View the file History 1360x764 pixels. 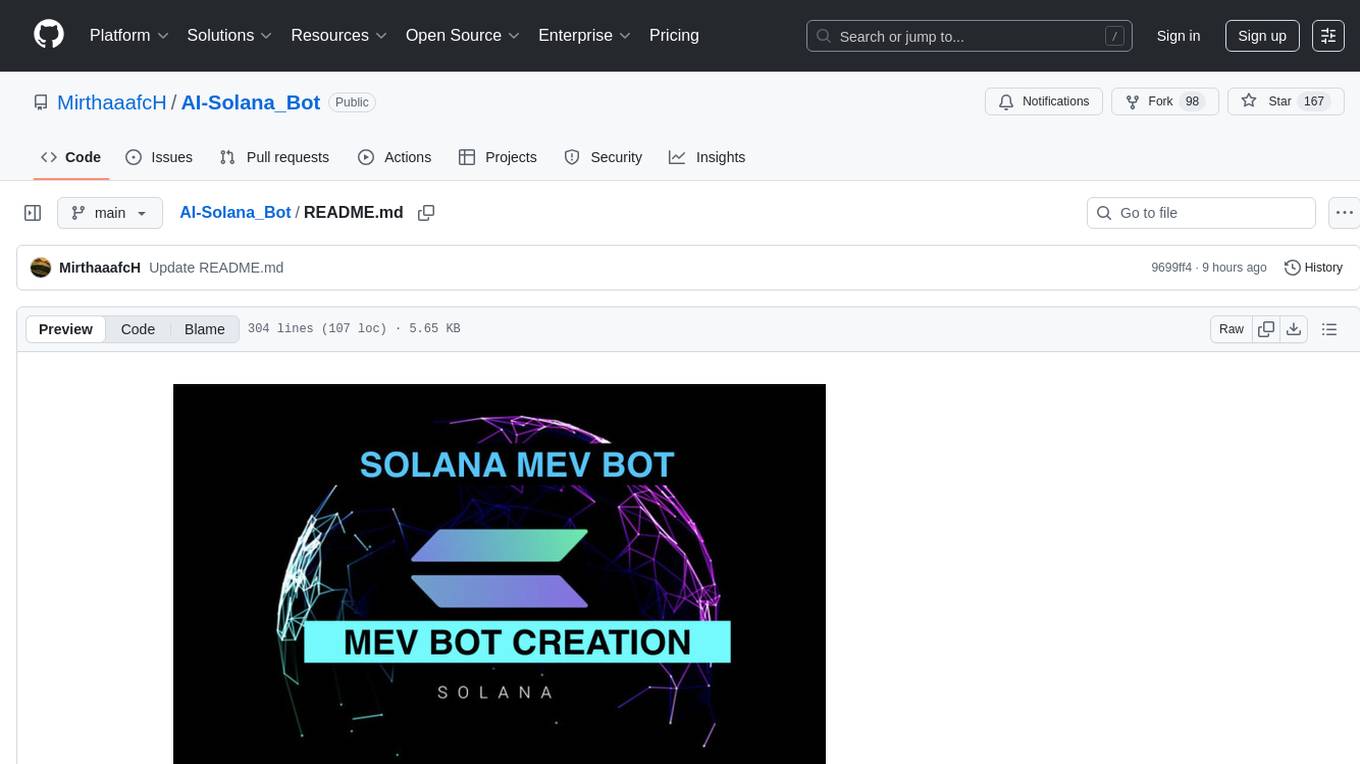click(1313, 267)
